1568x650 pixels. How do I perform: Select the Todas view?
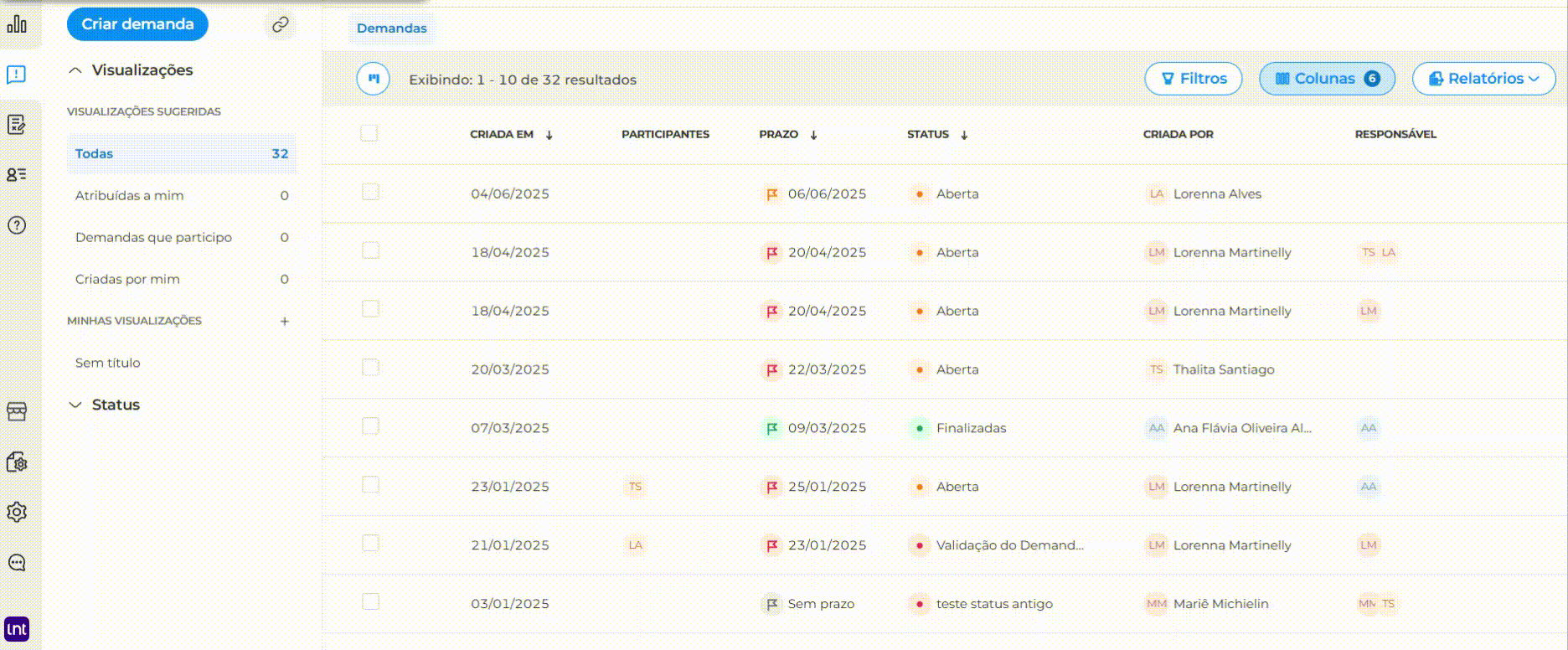pos(181,154)
